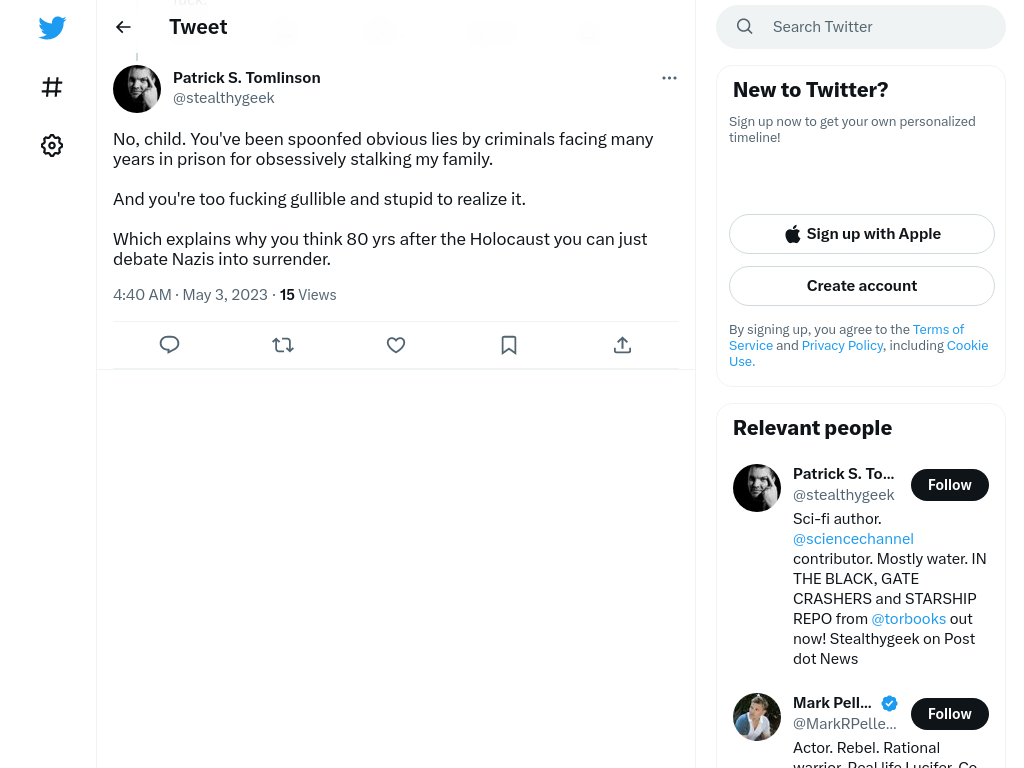This screenshot has height=768, width=1024.
Task: Retweet Patrick S. Tomlinson's tweet
Action: tap(283, 344)
